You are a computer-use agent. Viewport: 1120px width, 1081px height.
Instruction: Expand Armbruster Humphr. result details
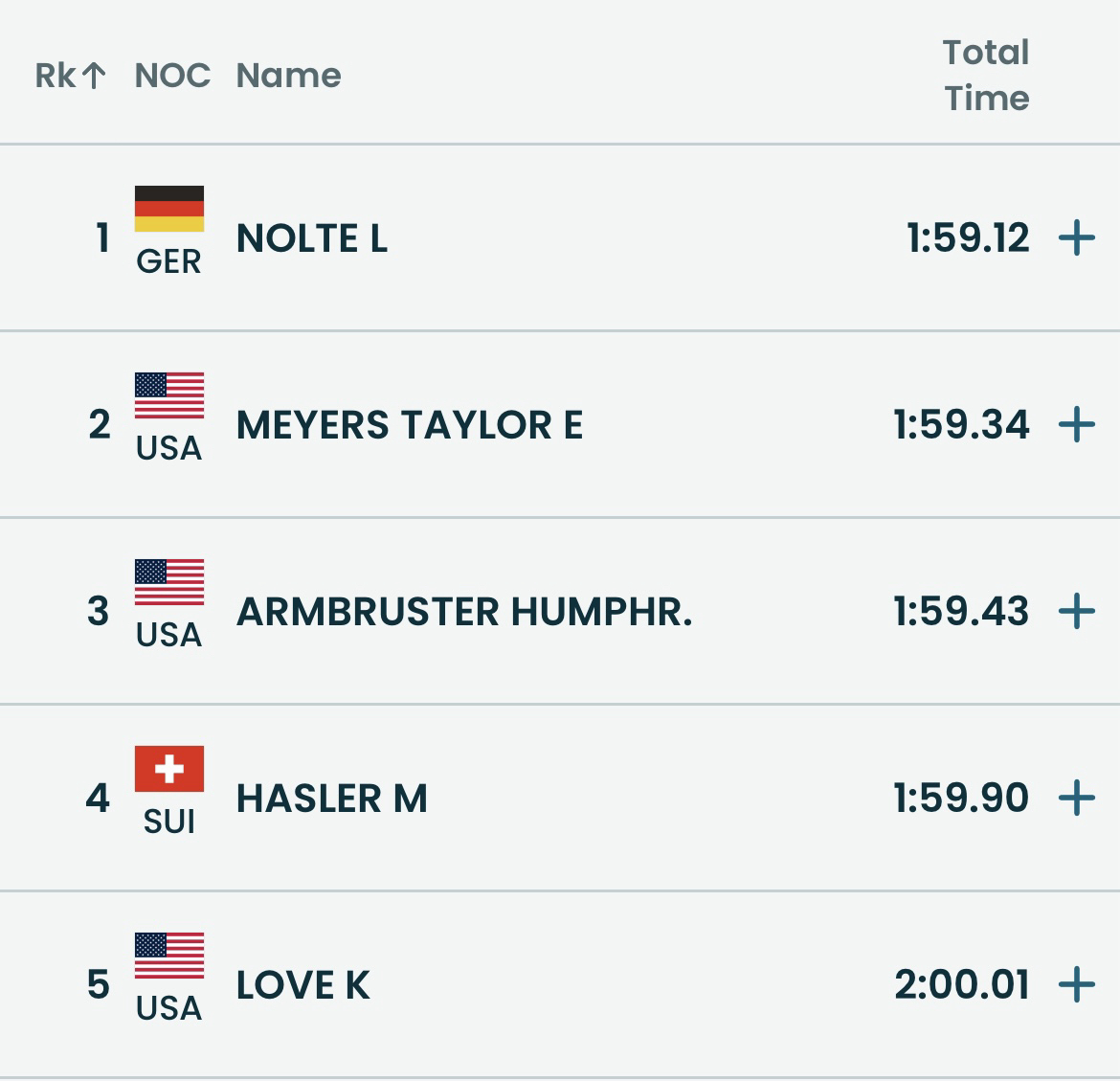point(1076,611)
